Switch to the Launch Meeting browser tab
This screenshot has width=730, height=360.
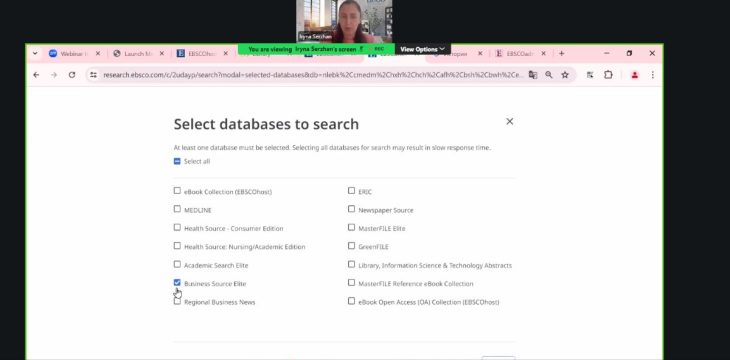[x=138, y=54]
